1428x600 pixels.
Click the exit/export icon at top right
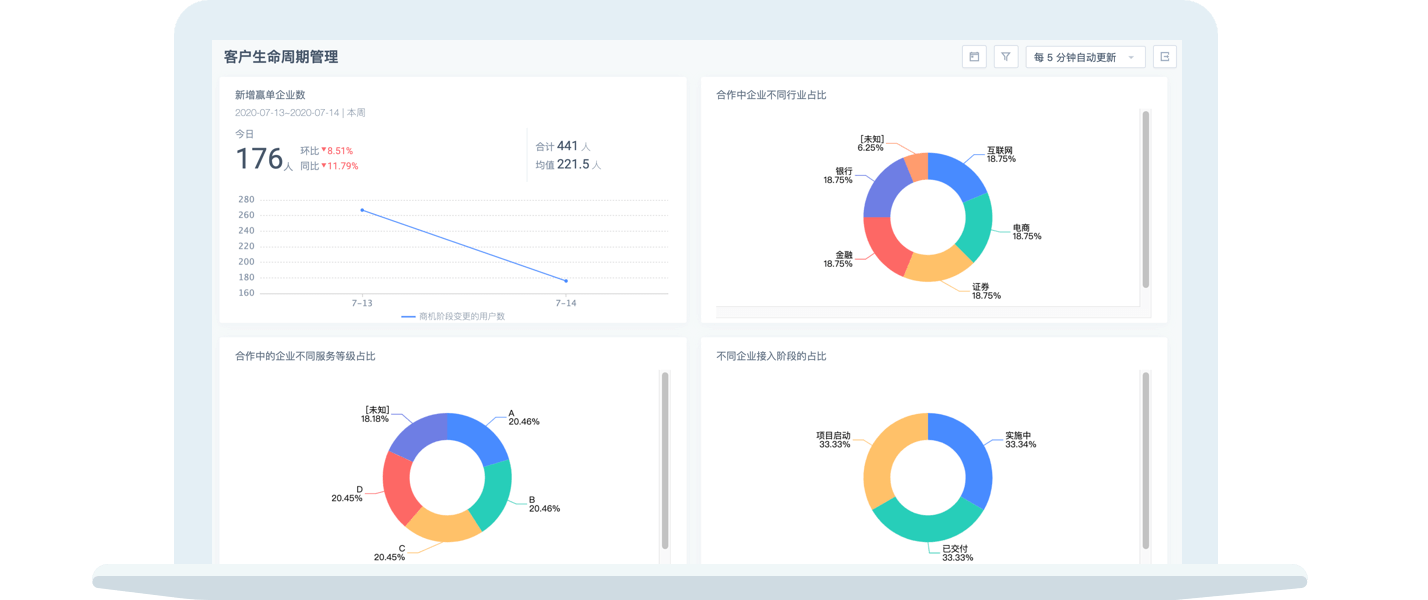[x=1164, y=57]
